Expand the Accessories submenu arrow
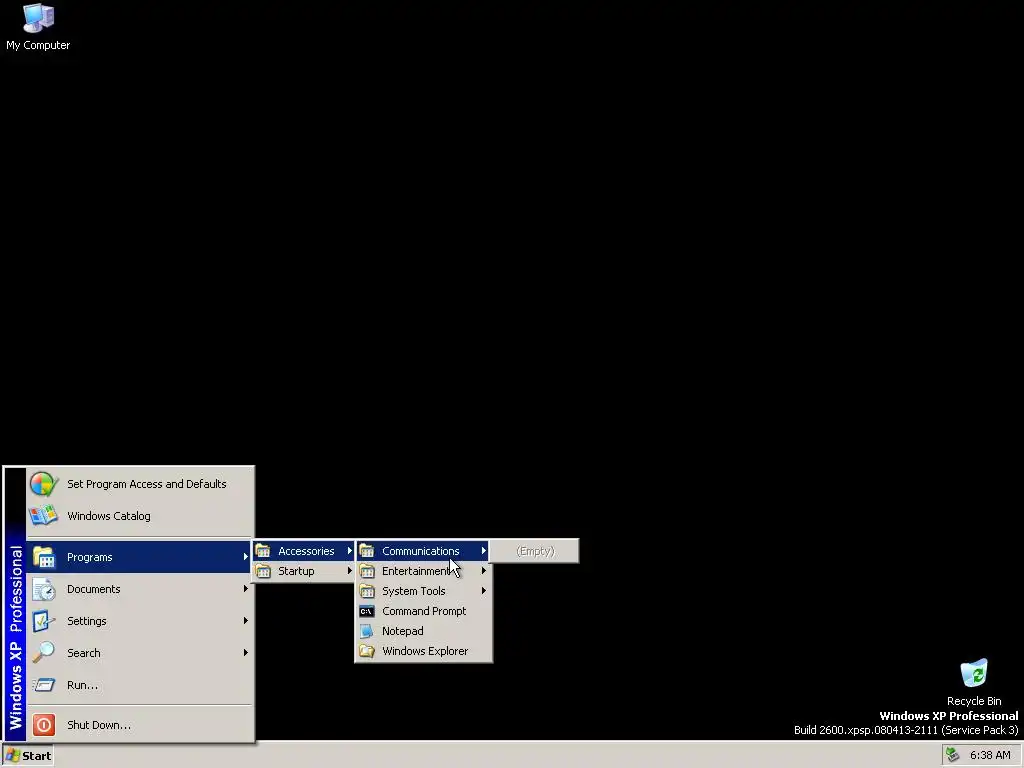The image size is (1024, 768). tap(349, 551)
